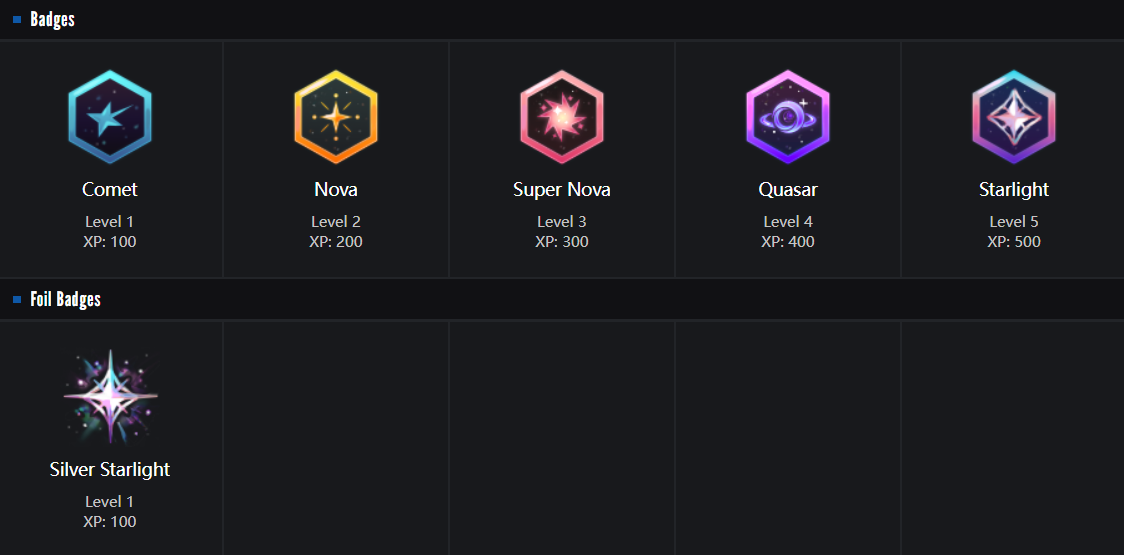
Task: Click the Quasar badge title text
Action: click(788, 190)
